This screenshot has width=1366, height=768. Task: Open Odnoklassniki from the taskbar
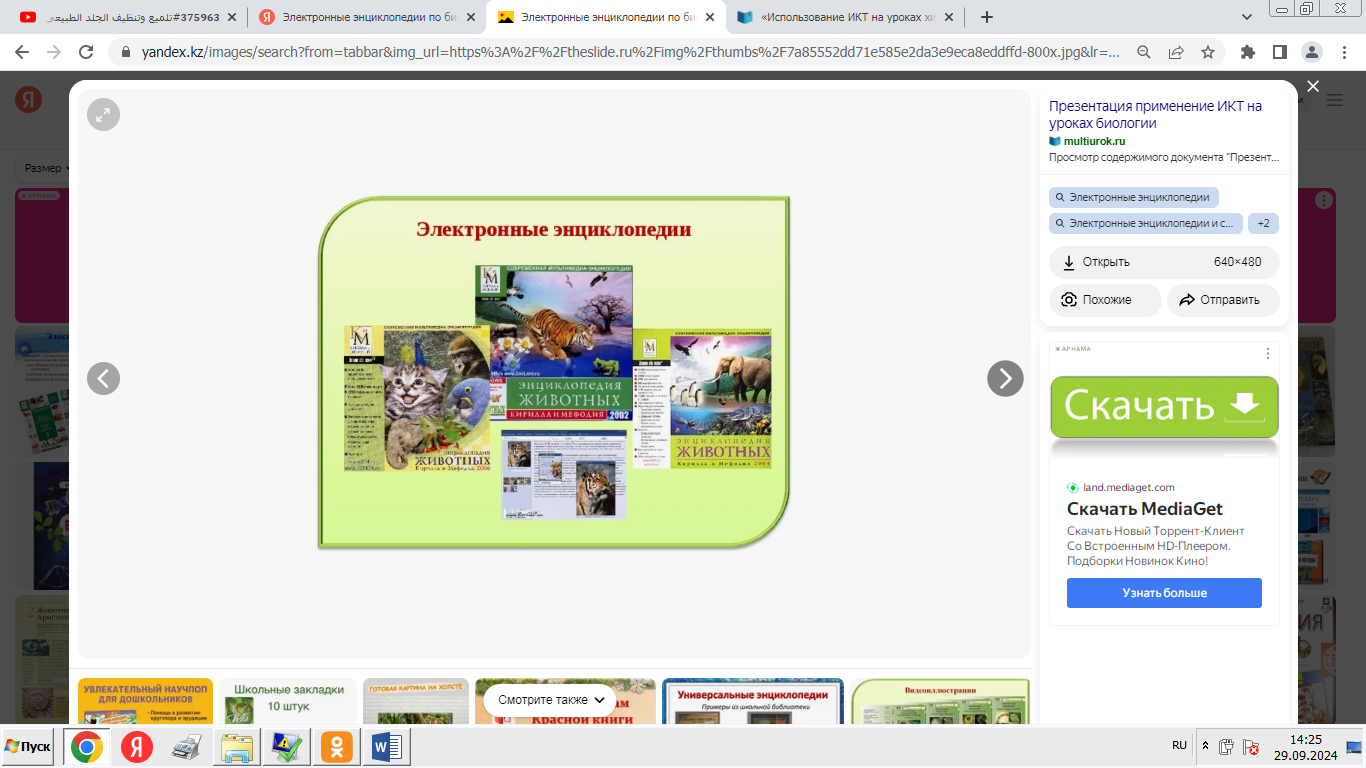pyautogui.click(x=337, y=747)
